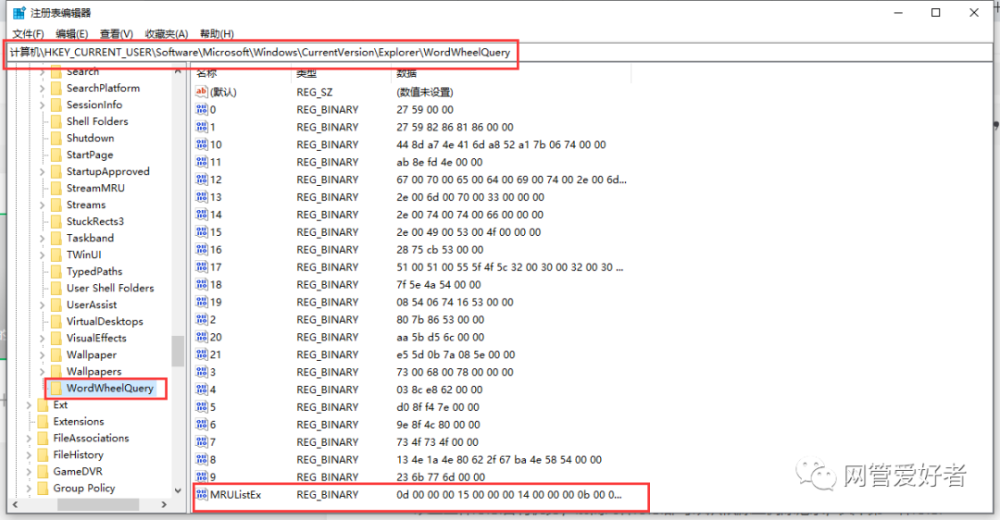Expand the SearchPlatform key
The width and height of the screenshot is (1000, 520).
(42, 88)
